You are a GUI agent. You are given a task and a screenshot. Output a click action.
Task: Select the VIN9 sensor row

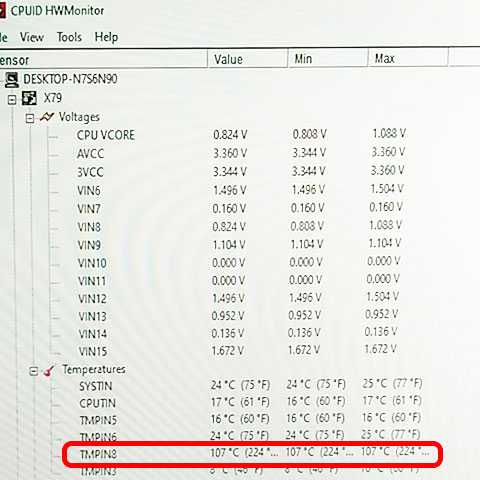[239, 244]
